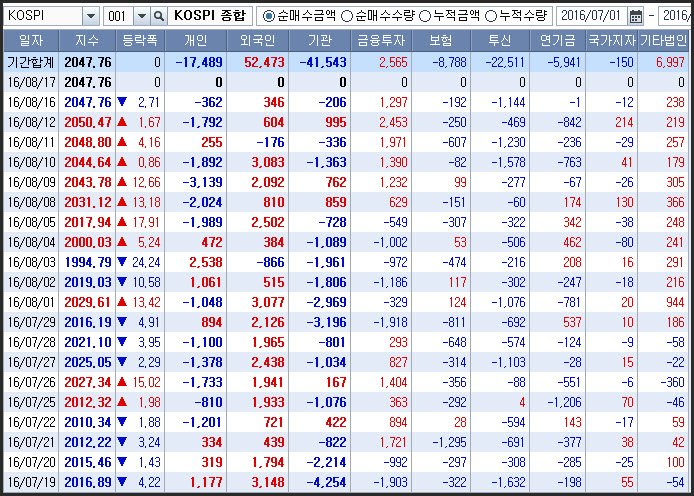Select the 누적금액 radio button
694x496 pixels.
[x=425, y=16]
